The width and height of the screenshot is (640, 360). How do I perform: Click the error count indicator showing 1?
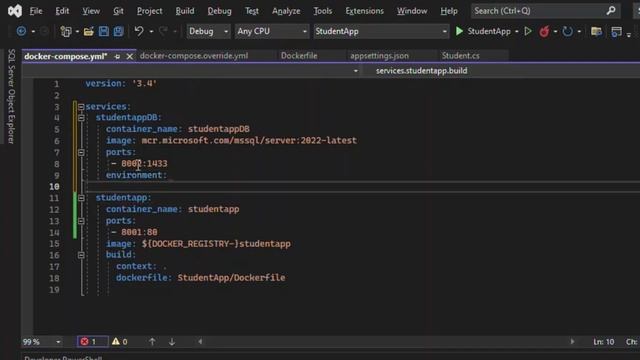pos(93,342)
